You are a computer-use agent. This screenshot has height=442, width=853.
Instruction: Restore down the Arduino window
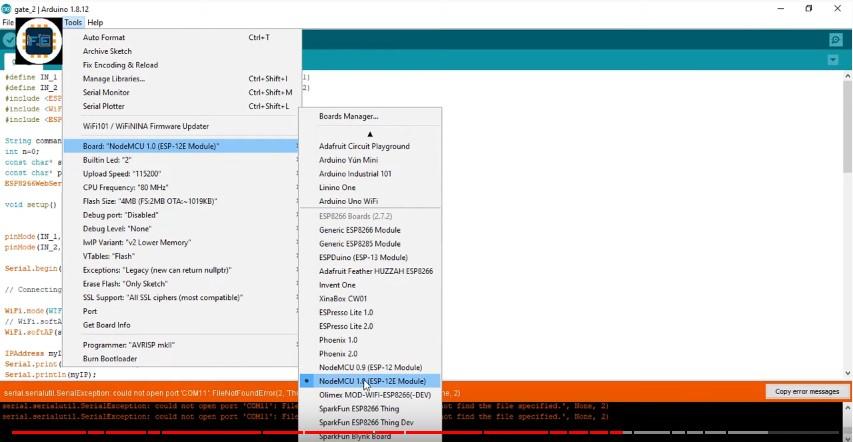click(x=809, y=9)
